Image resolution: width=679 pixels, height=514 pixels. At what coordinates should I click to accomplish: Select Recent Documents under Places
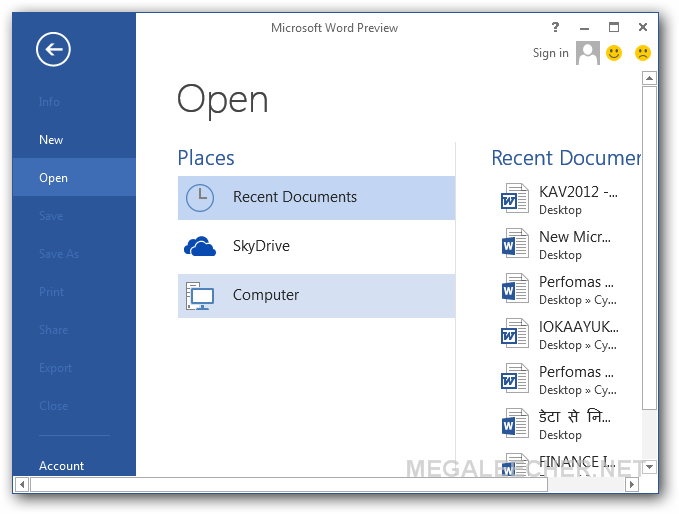[317, 198]
